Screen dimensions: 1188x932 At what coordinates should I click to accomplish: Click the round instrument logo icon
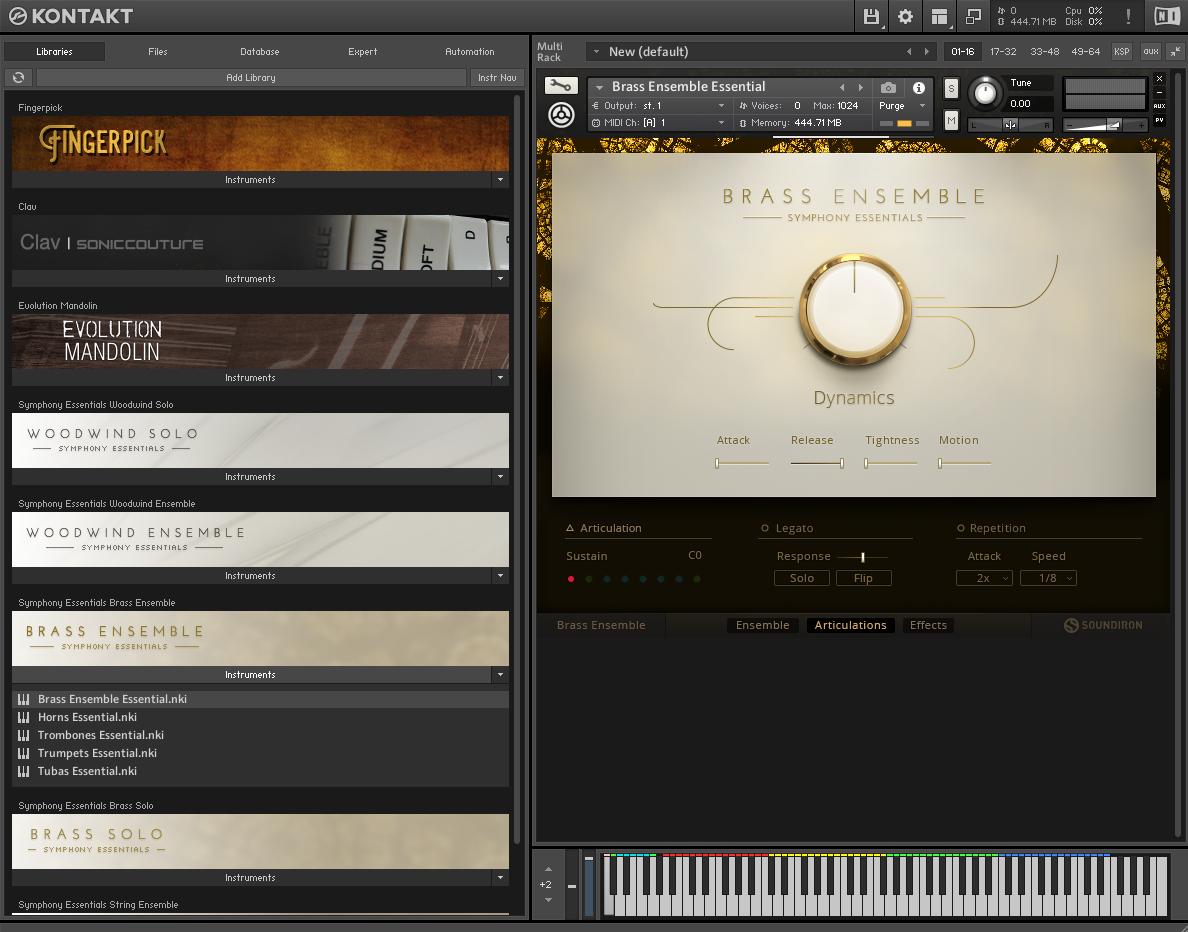click(561, 115)
